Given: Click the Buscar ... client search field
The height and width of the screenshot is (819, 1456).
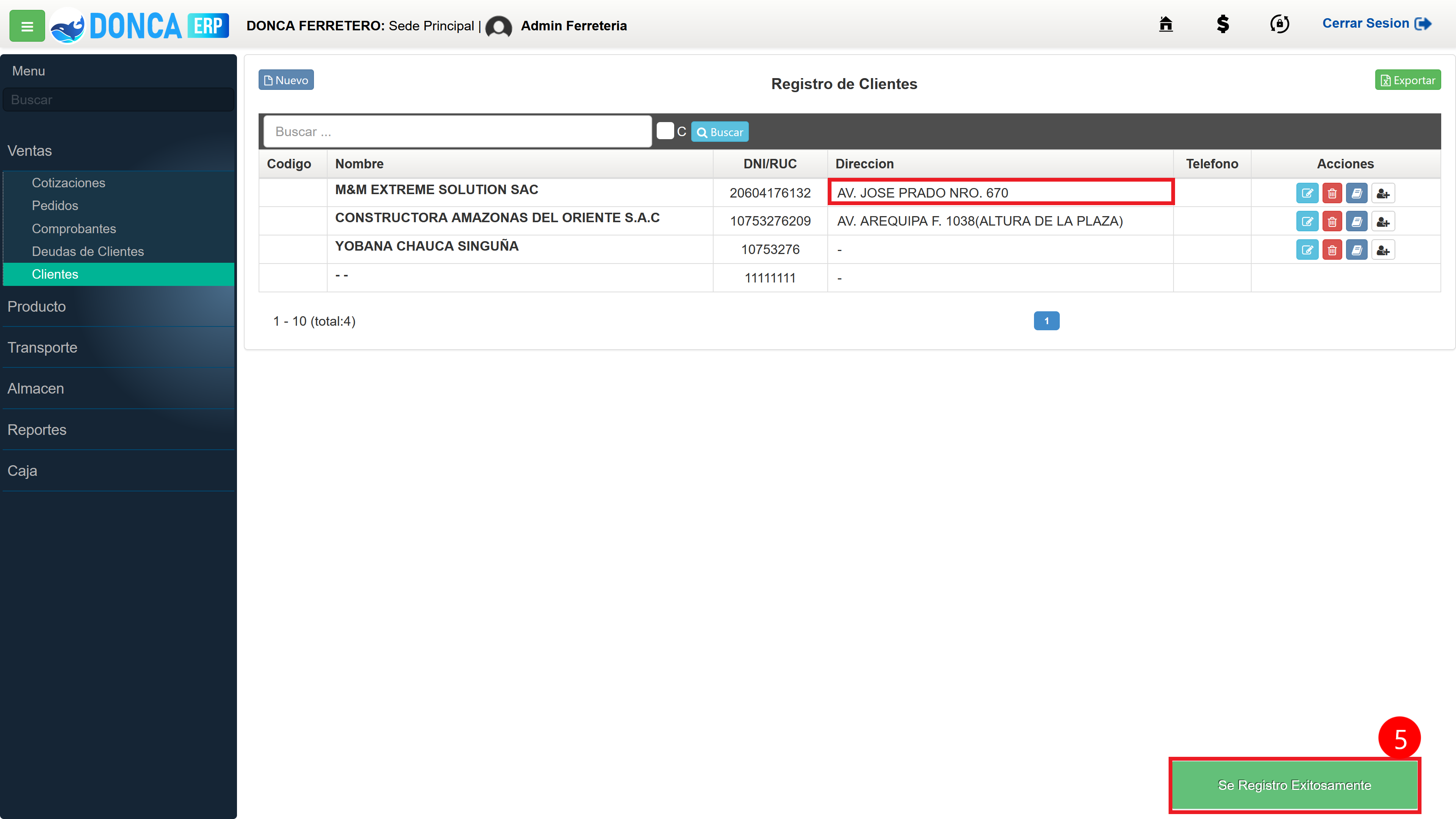Looking at the screenshot, I should [x=457, y=132].
